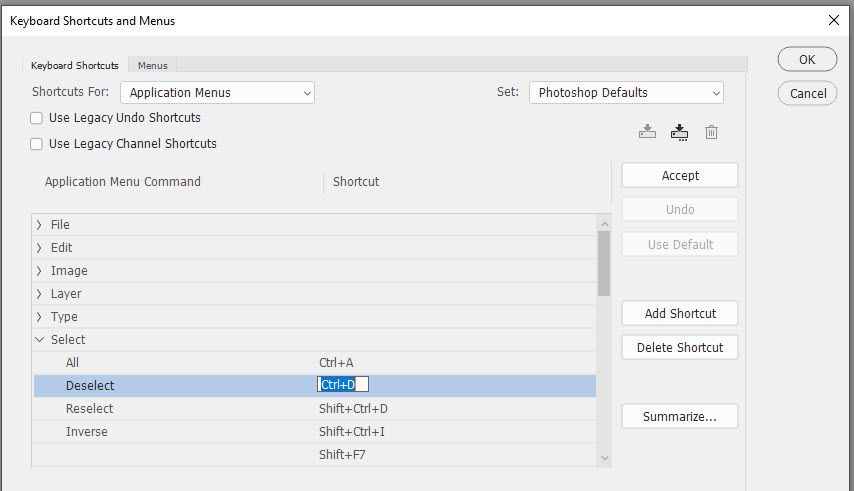Click the trash icon to delete set
This screenshot has height=491, width=854.
[x=711, y=132]
